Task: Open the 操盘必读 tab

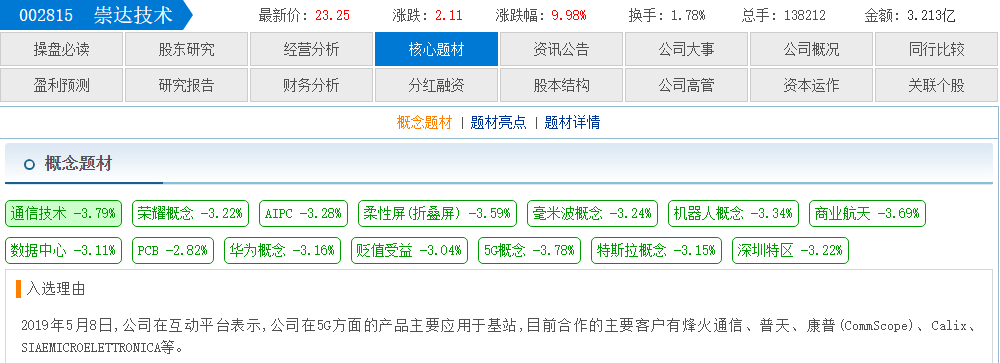Action: pos(62,50)
